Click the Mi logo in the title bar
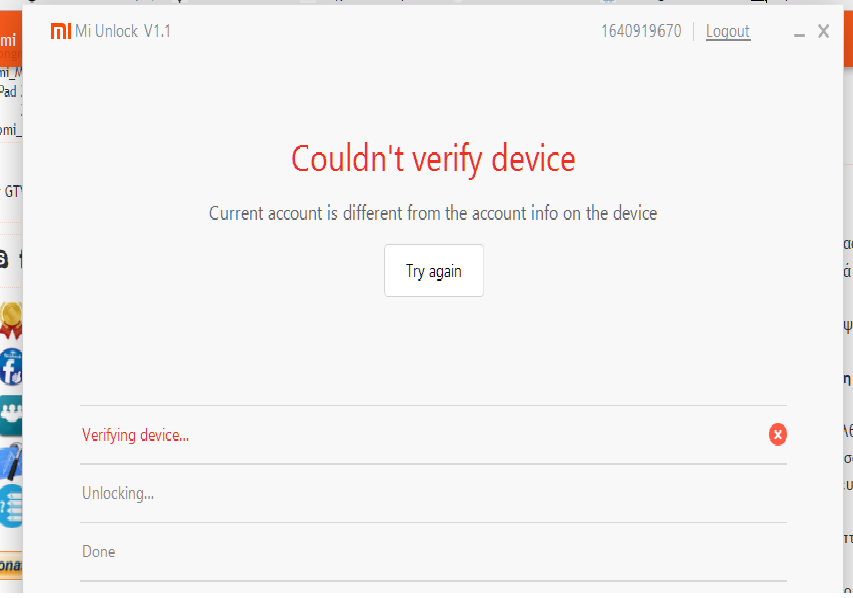 click(x=61, y=31)
